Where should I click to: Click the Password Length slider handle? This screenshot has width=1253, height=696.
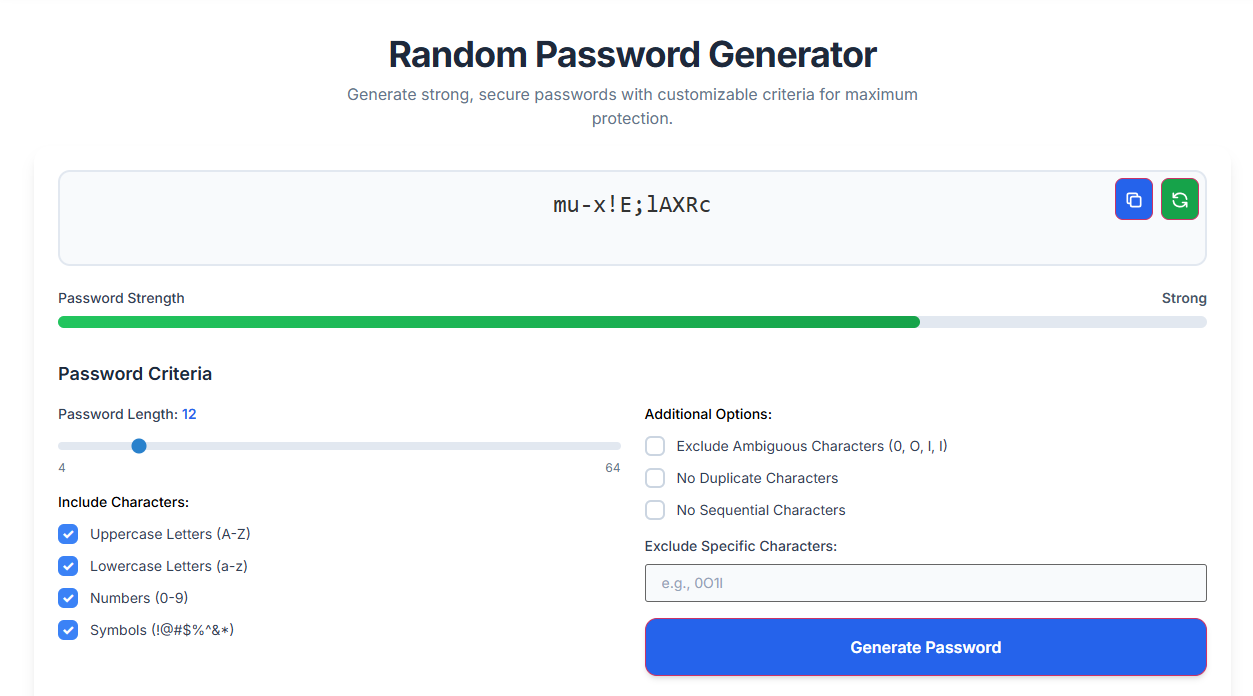point(138,446)
